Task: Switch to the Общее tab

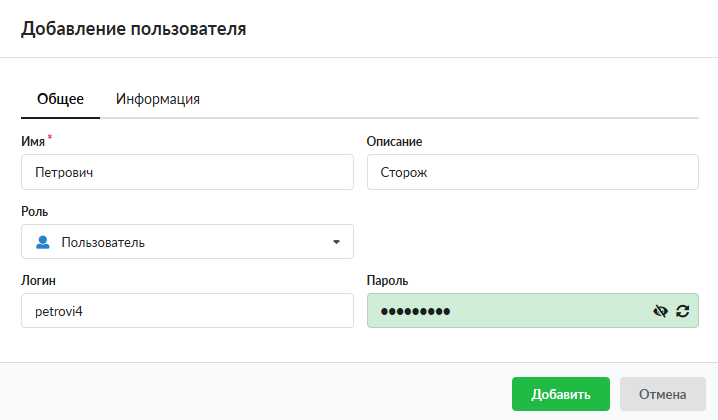Action: tap(60, 99)
